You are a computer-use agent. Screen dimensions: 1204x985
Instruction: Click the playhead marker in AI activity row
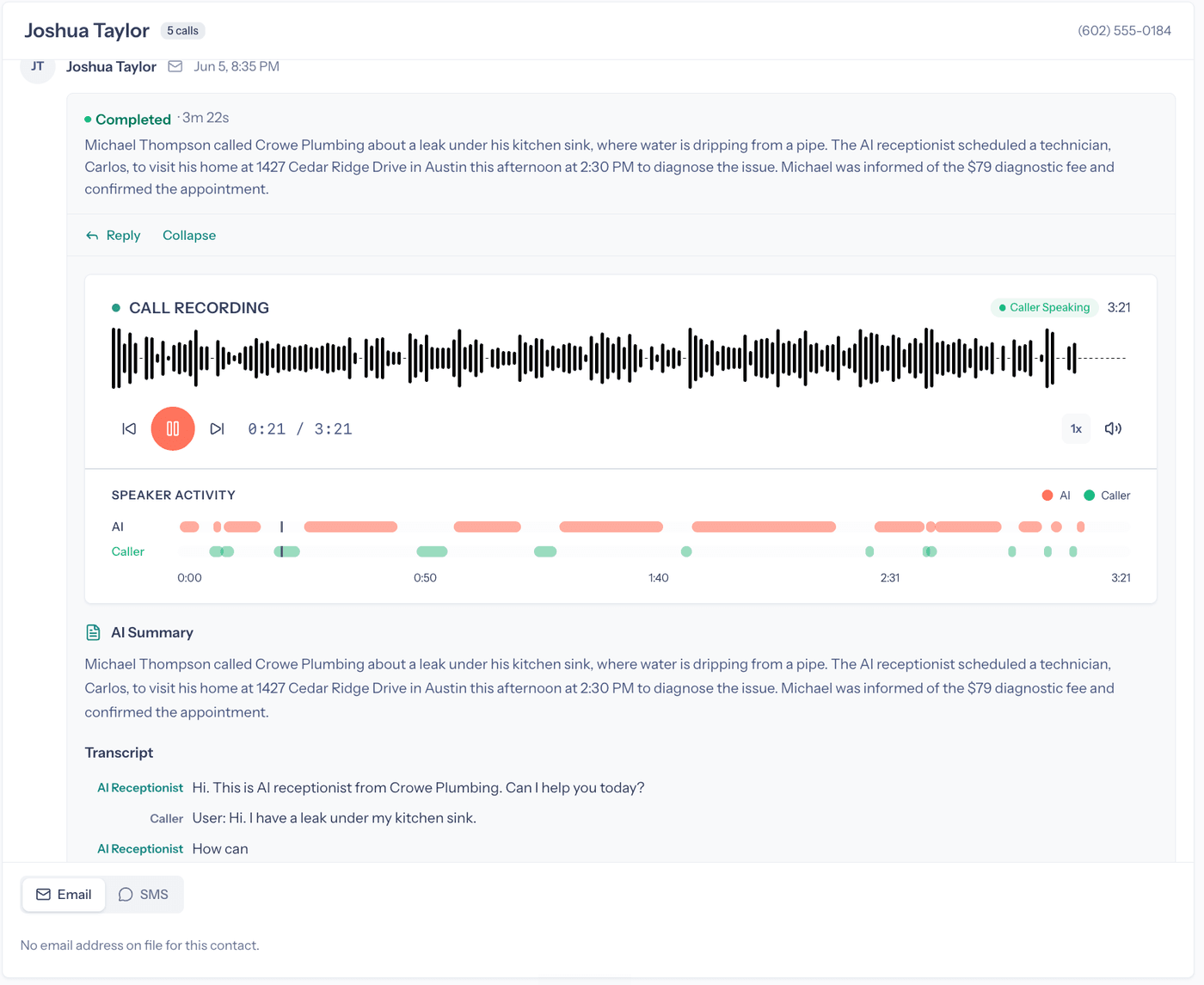281,526
